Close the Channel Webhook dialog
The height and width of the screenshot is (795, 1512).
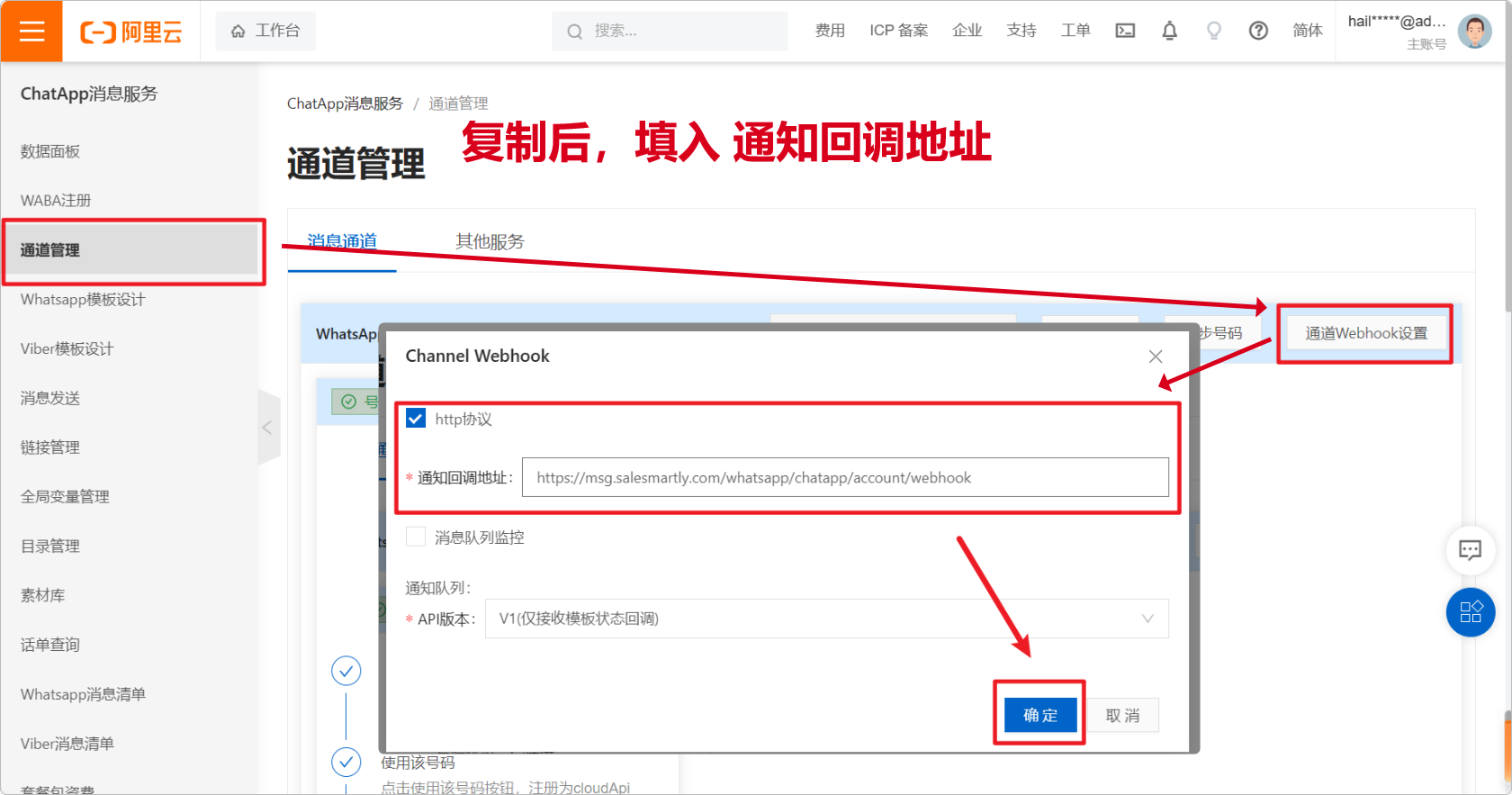coord(1156,357)
